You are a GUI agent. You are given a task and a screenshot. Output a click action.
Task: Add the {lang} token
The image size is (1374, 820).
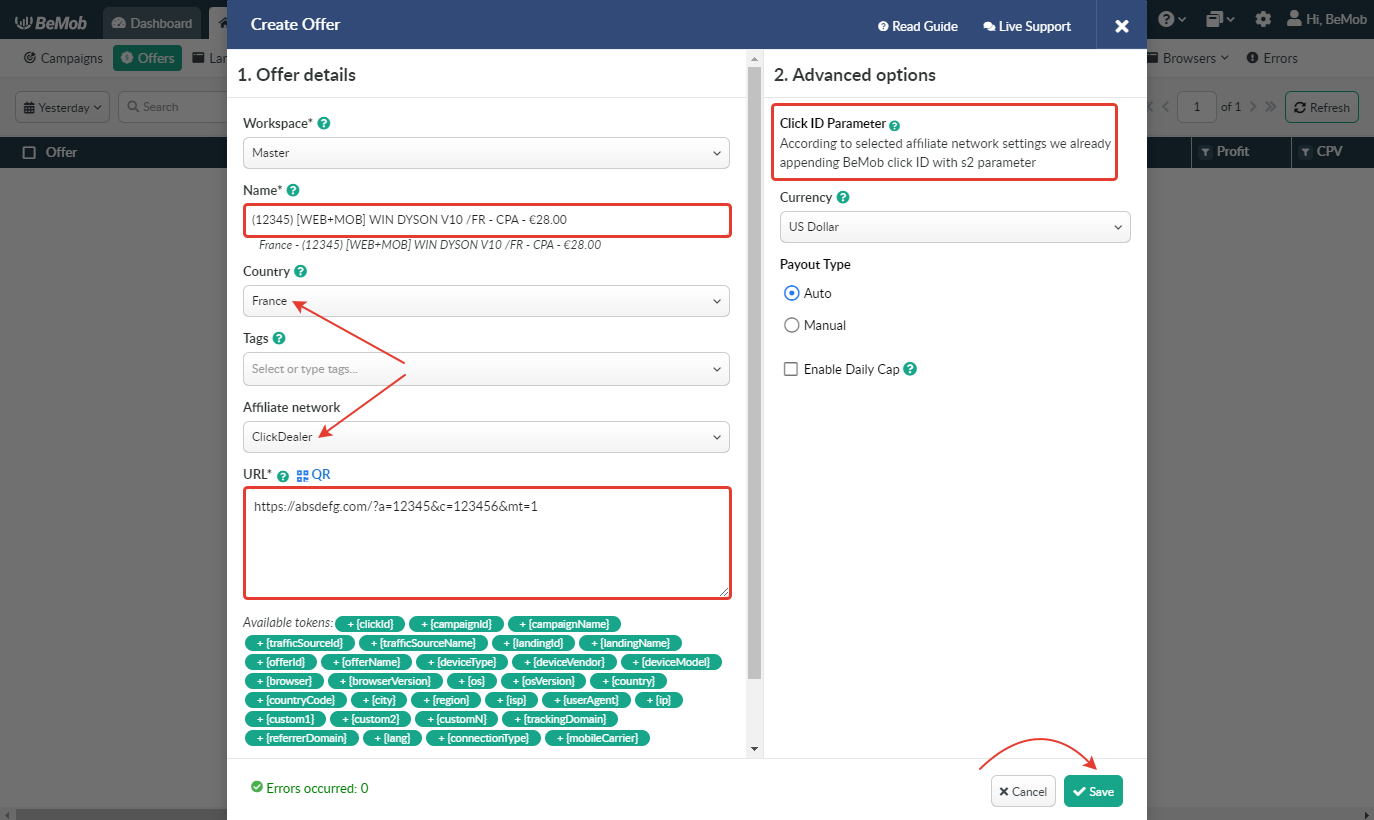391,738
